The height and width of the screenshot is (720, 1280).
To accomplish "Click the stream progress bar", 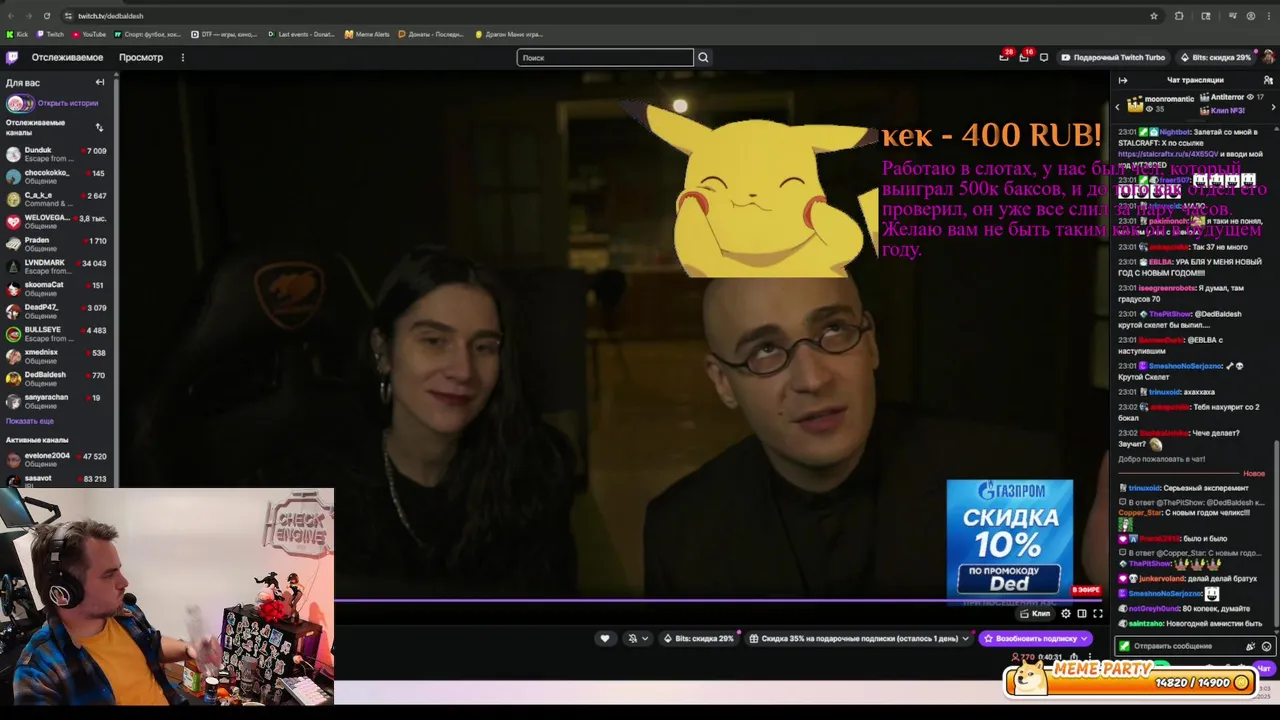I will coord(717,601).
